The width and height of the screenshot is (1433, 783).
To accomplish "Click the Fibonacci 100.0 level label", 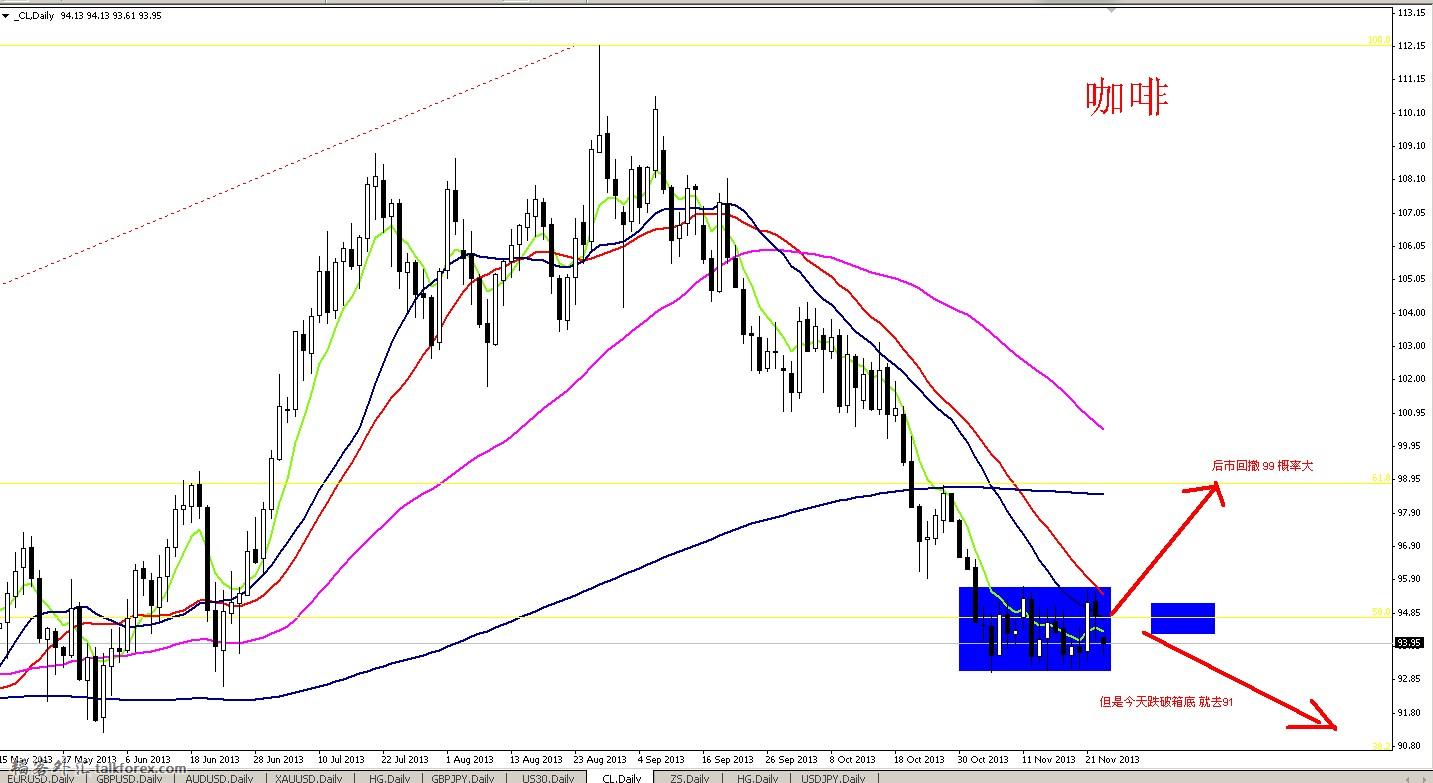I will pos(1378,40).
